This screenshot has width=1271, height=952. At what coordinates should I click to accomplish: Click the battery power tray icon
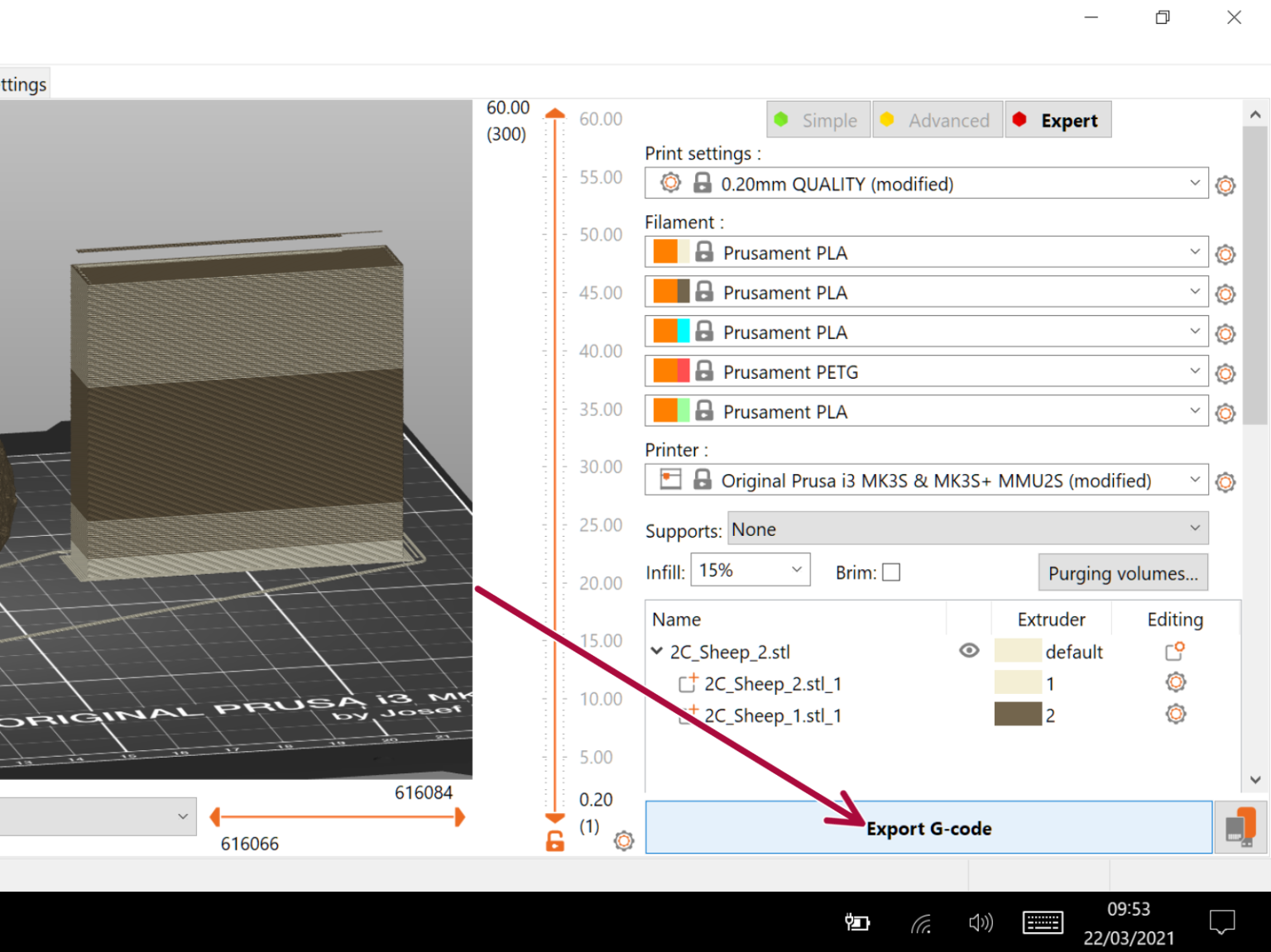point(857,922)
